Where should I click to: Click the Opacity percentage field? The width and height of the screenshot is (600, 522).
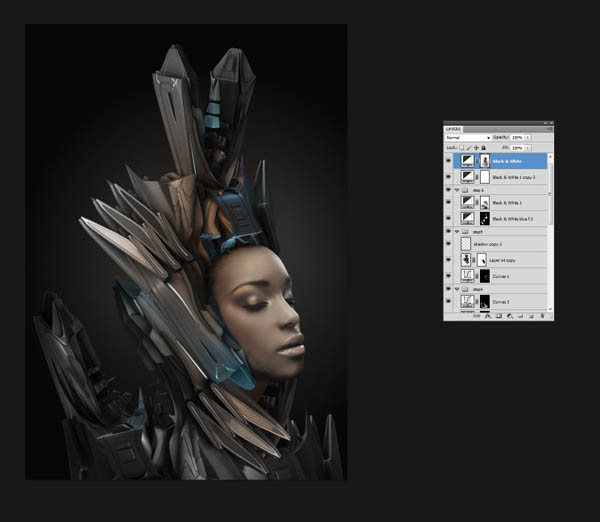coord(517,137)
